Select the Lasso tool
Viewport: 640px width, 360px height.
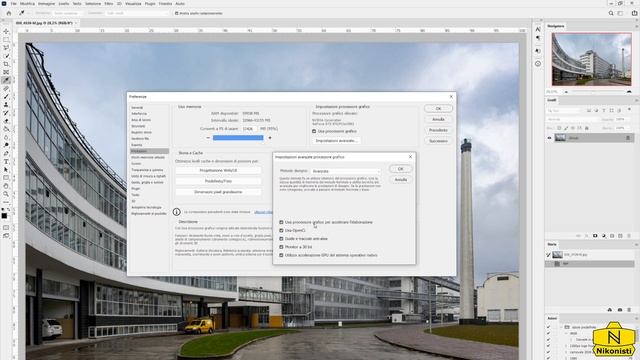click(6, 48)
